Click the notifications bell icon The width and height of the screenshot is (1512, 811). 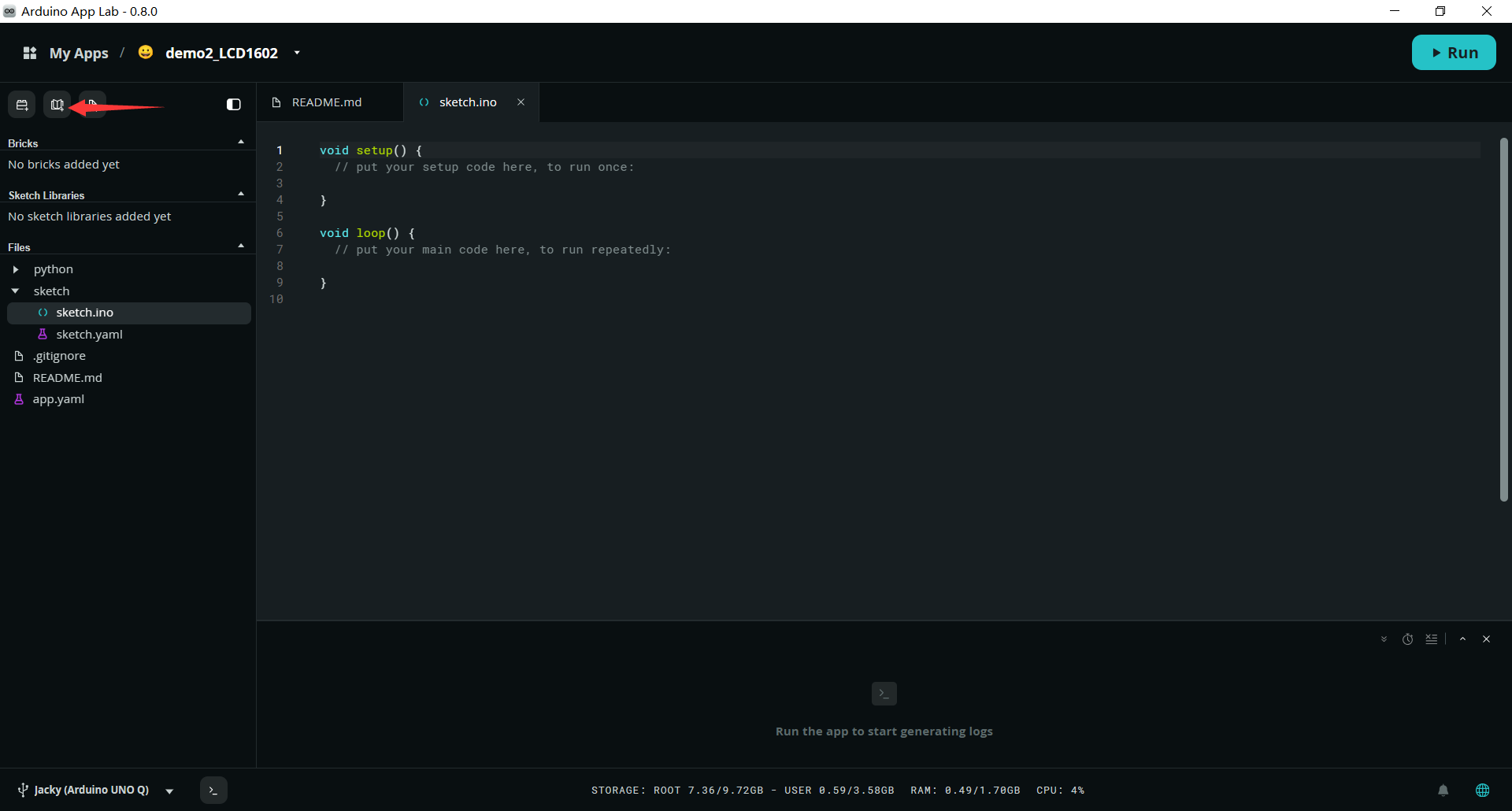[x=1443, y=790]
